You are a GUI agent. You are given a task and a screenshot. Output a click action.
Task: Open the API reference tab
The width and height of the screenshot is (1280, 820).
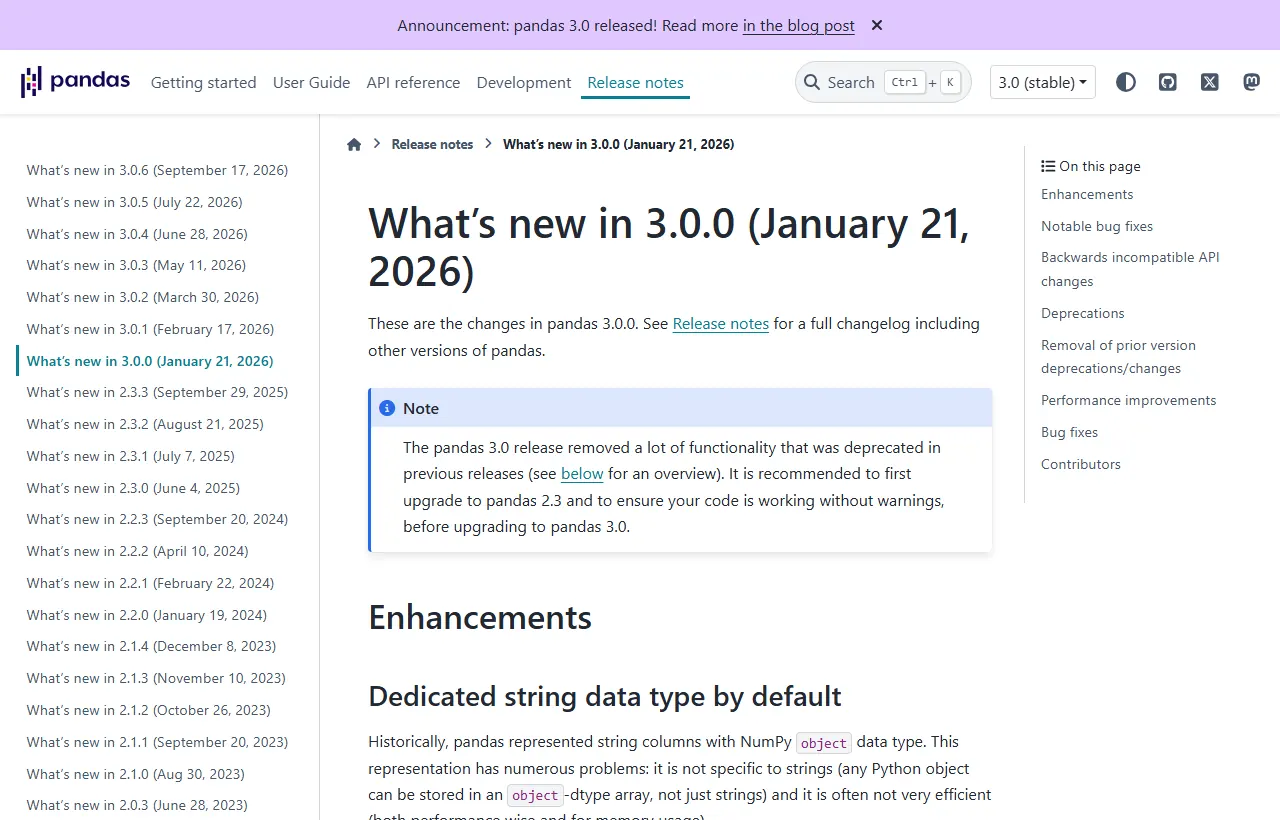[x=414, y=82]
